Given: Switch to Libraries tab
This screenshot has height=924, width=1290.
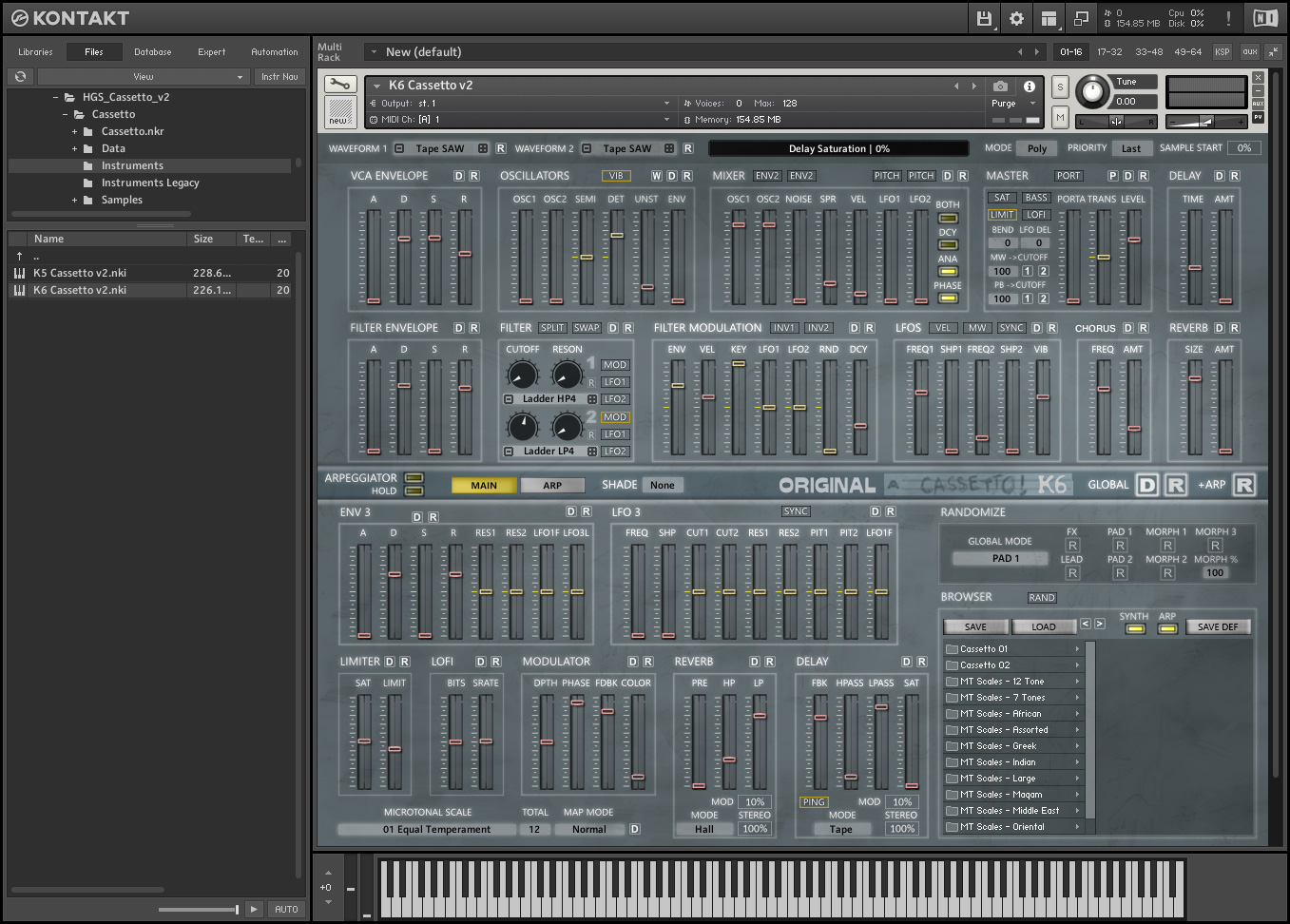Looking at the screenshot, I should pyautogui.click(x=35, y=51).
